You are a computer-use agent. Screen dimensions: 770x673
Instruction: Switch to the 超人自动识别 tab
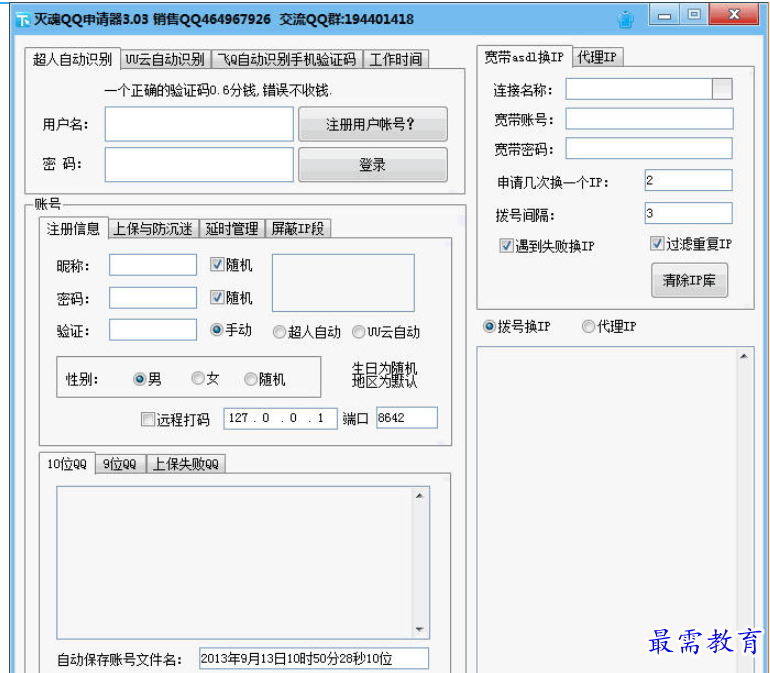pyautogui.click(x=73, y=59)
